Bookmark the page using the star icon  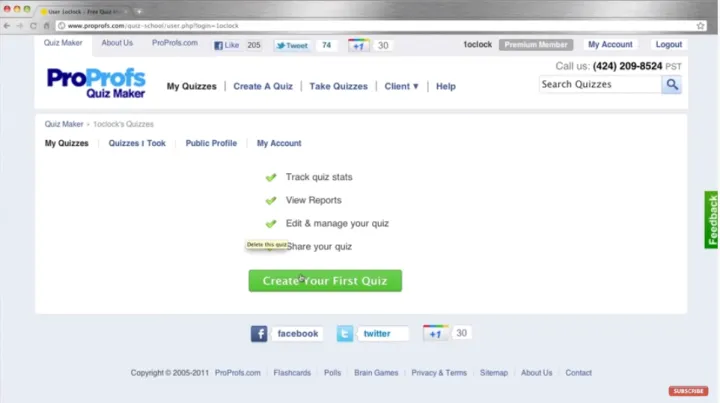click(x=700, y=26)
